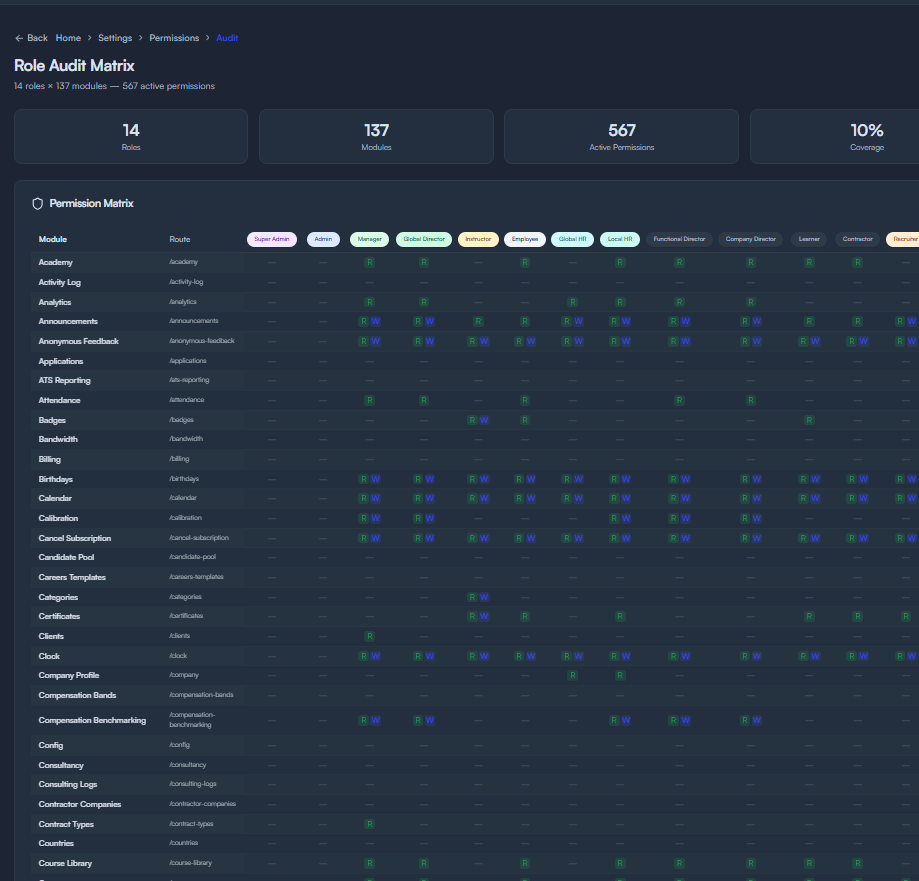This screenshot has height=881, width=919.
Task: Click the back arrow icon
Action: 19,38
